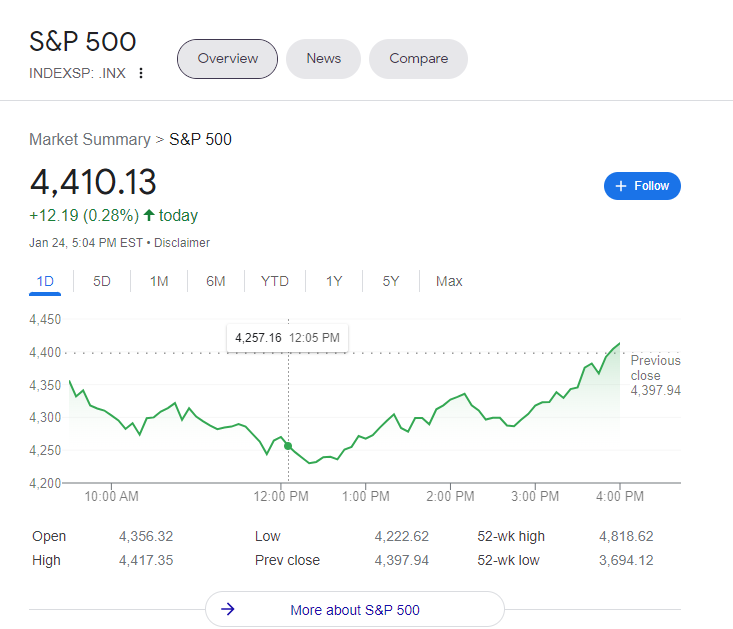The image size is (733, 629).
Task: Select the 5D time range
Action: pyautogui.click(x=101, y=281)
